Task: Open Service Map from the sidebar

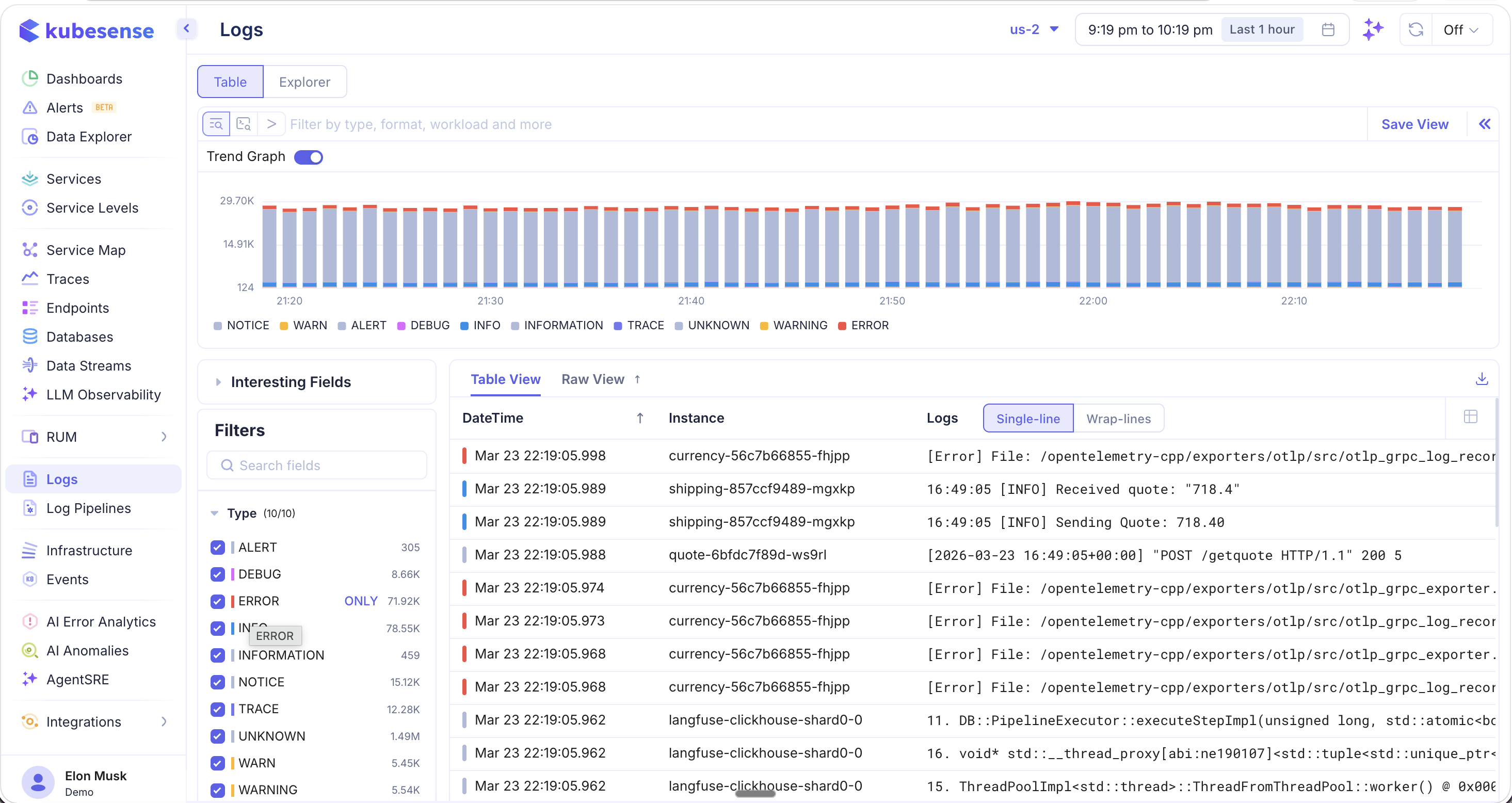Action: point(86,250)
